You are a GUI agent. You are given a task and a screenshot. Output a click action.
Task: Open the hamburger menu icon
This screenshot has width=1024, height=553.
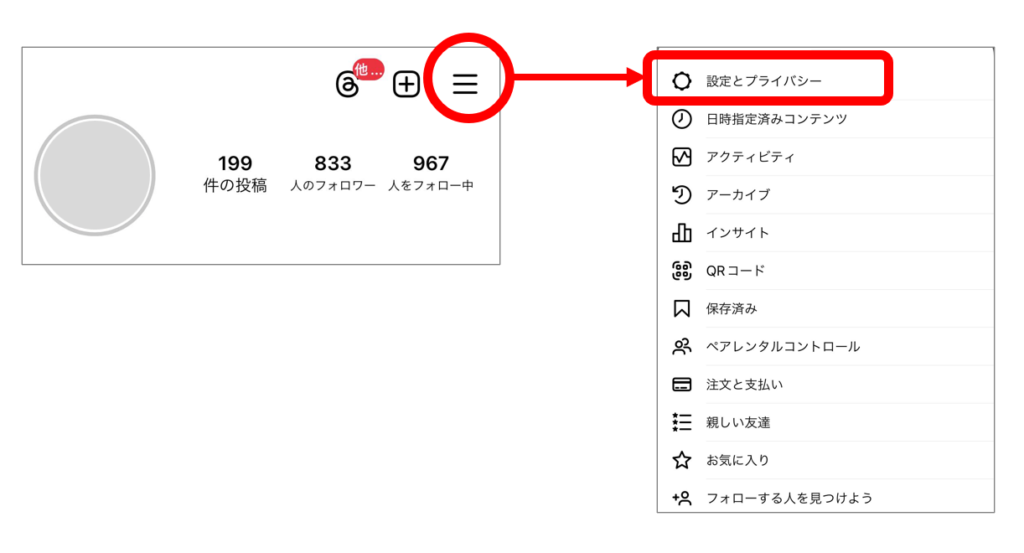[x=465, y=84]
